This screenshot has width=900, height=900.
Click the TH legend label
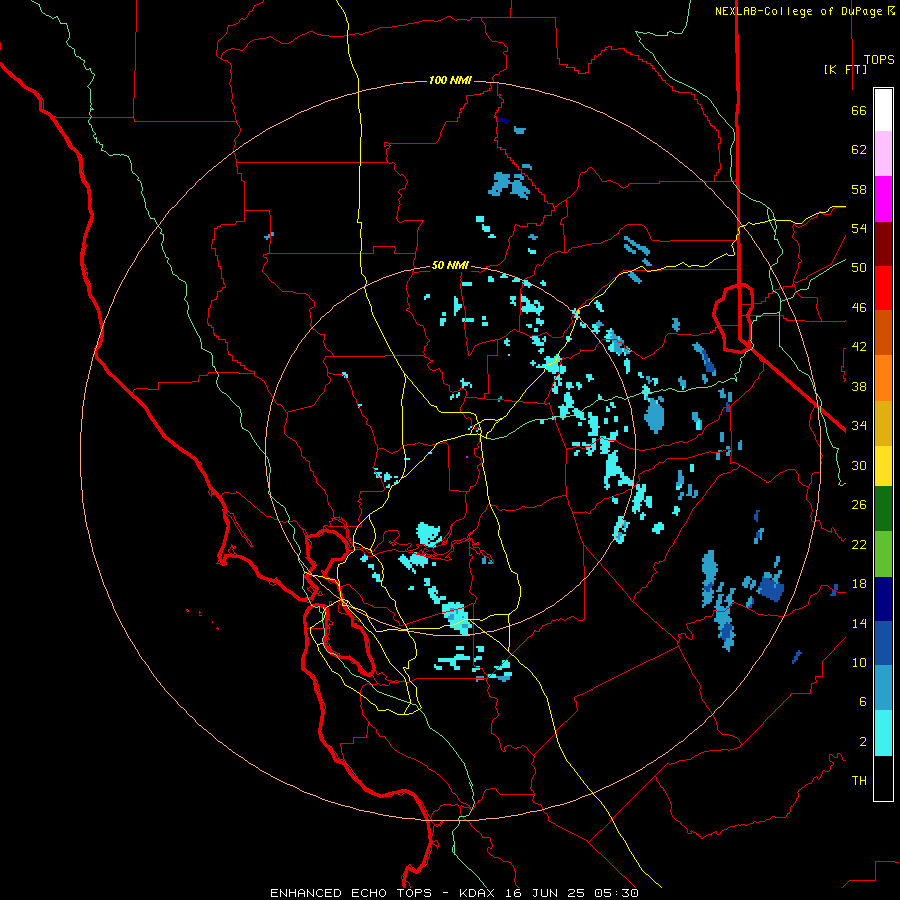pyautogui.click(x=859, y=781)
